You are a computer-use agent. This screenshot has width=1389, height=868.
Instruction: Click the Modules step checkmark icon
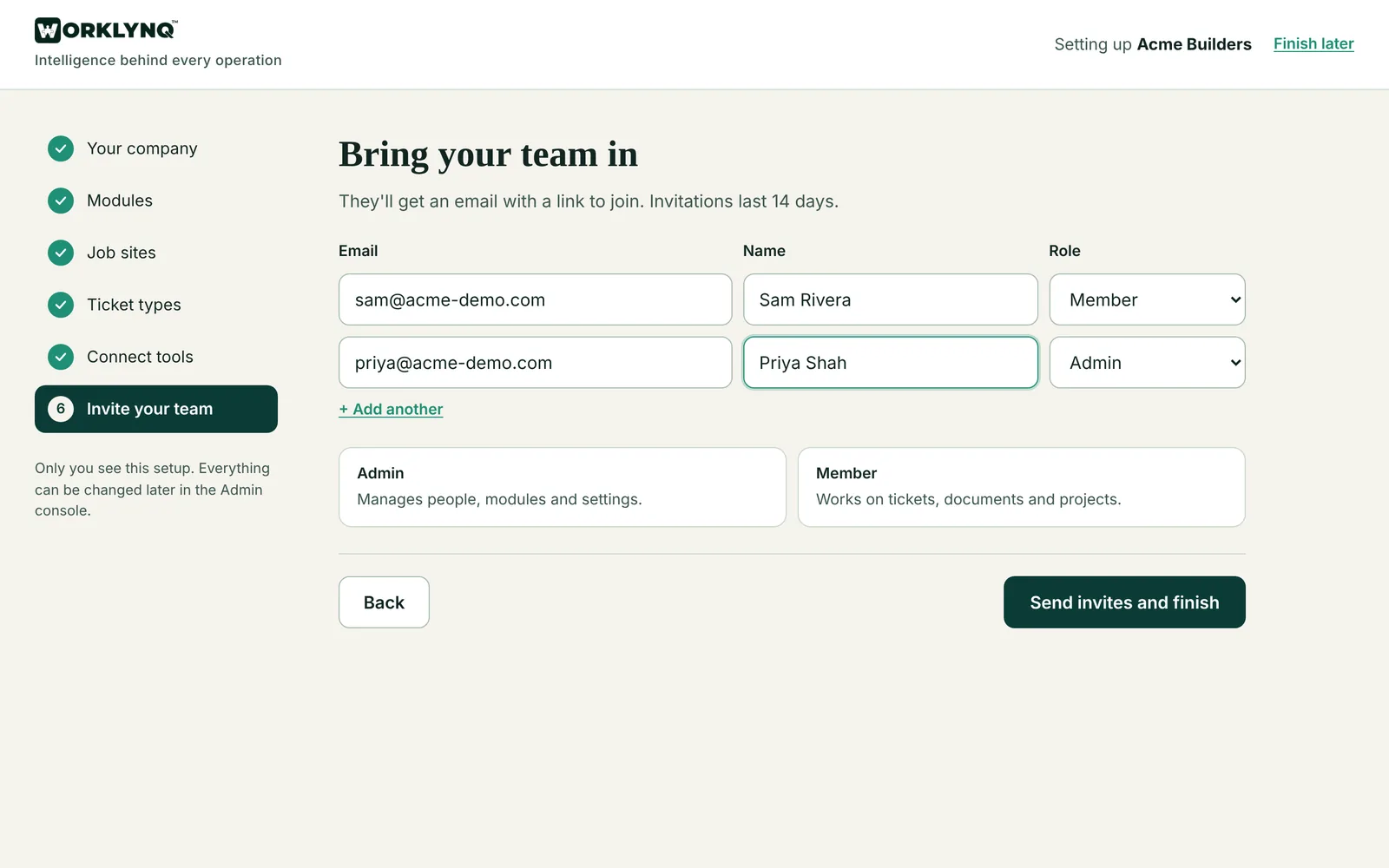(x=61, y=201)
